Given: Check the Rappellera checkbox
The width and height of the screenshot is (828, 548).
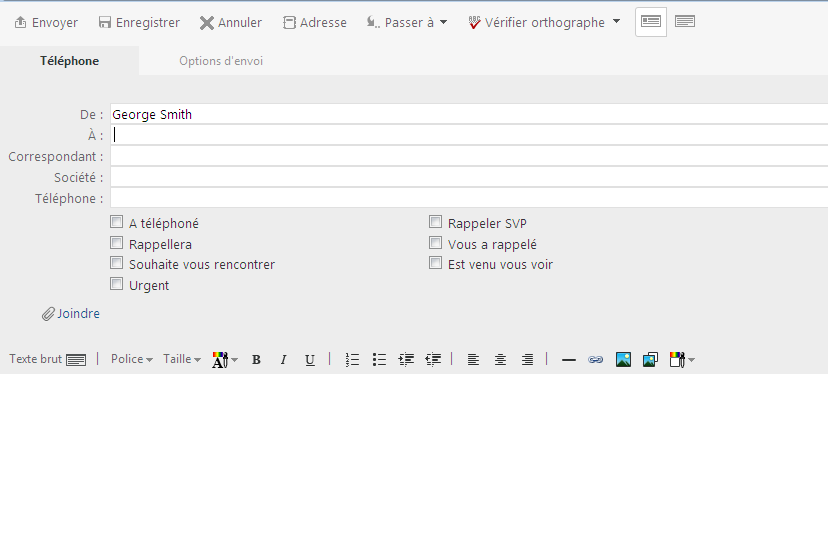Looking at the screenshot, I should point(116,243).
